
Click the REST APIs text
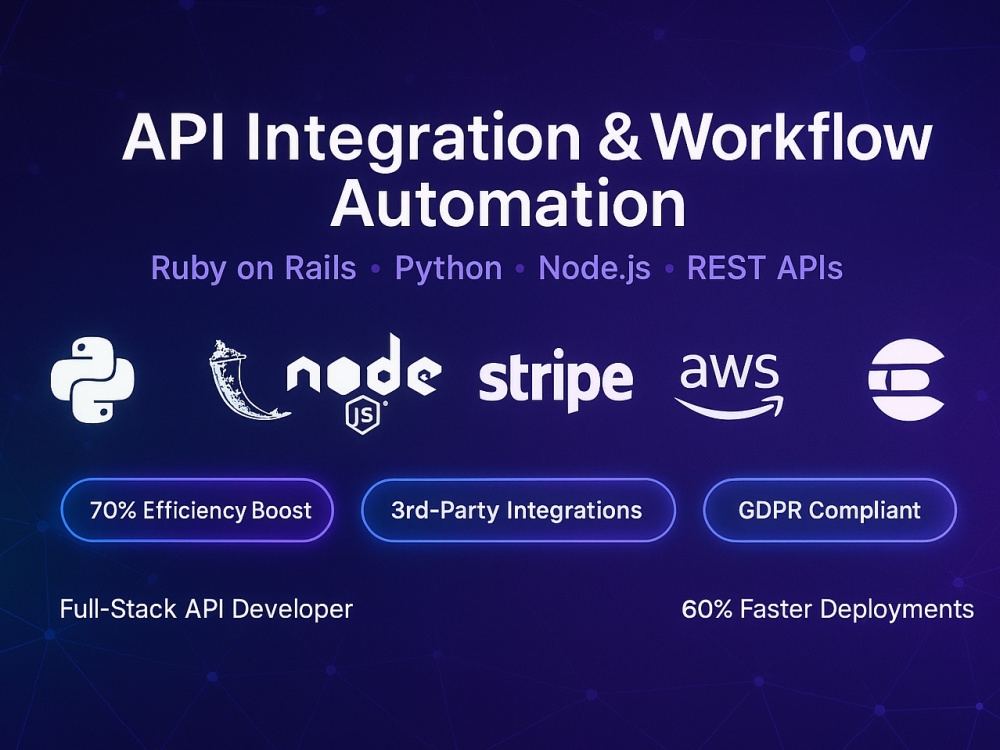point(765,268)
